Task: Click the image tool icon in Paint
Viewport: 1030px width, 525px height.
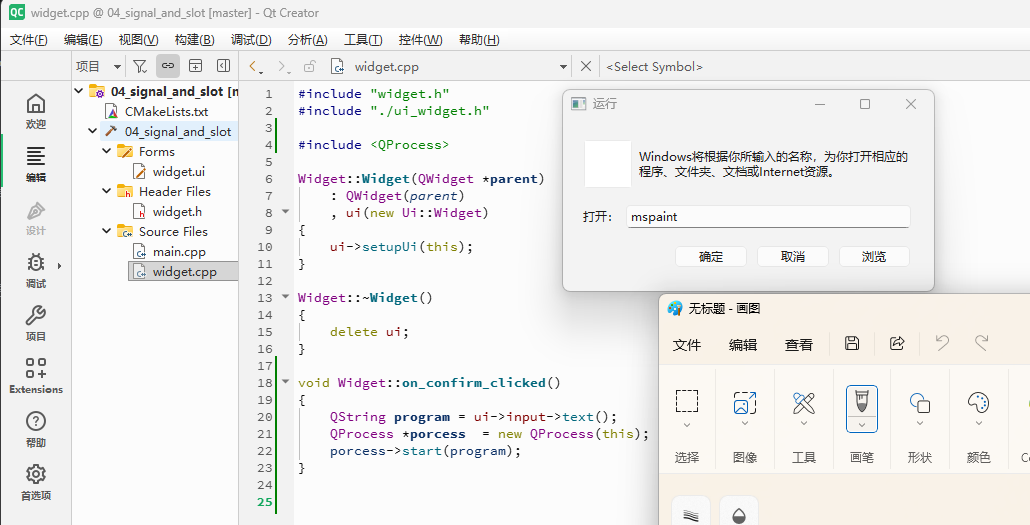Action: tap(745, 402)
